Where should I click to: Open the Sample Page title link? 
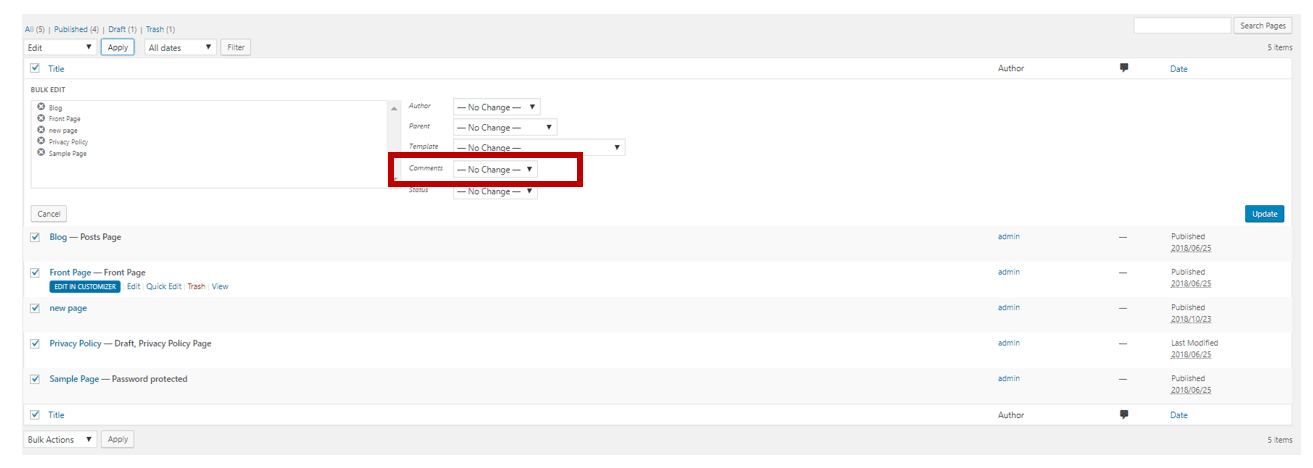click(74, 379)
